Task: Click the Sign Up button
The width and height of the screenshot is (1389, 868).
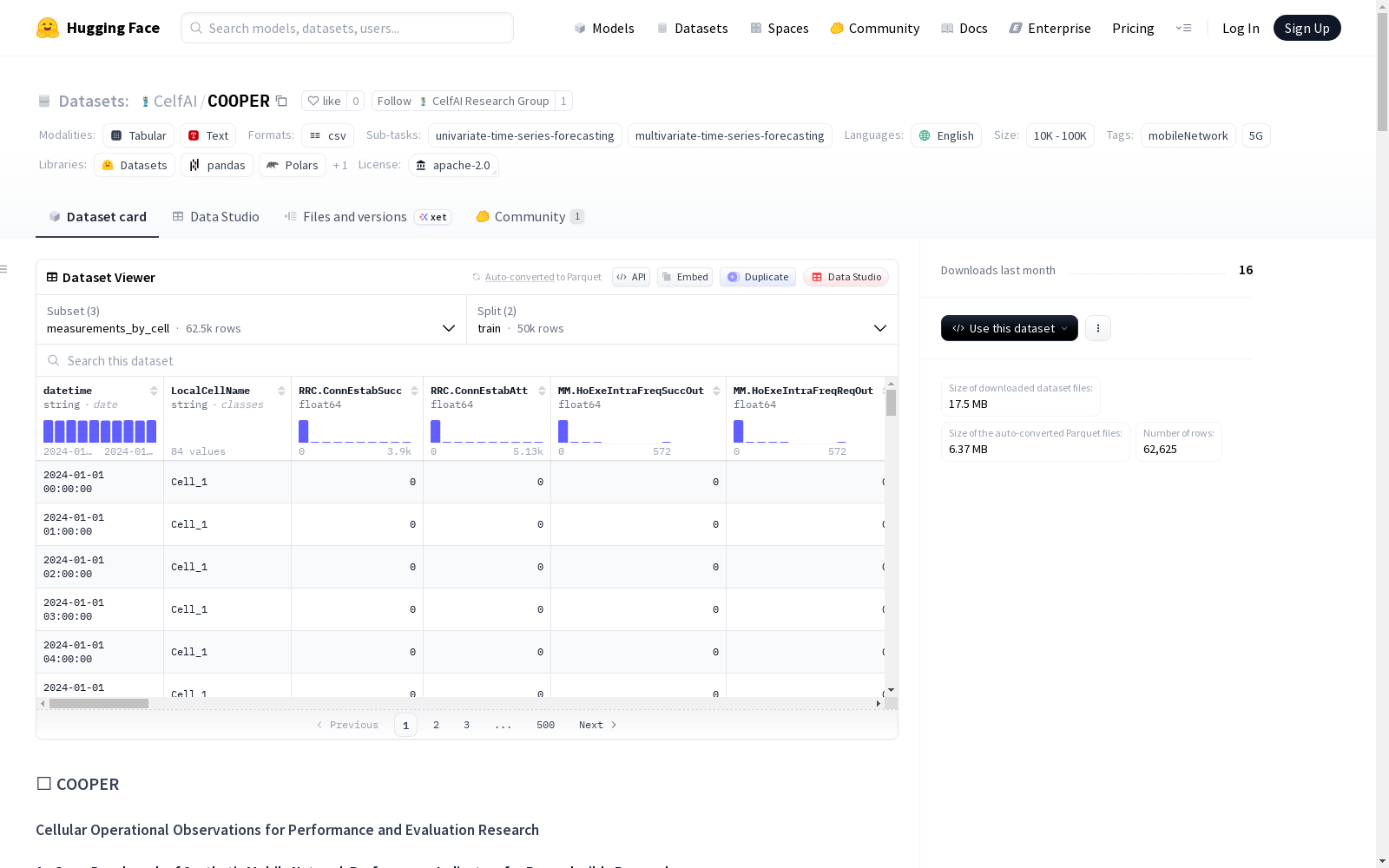Action: [1307, 28]
